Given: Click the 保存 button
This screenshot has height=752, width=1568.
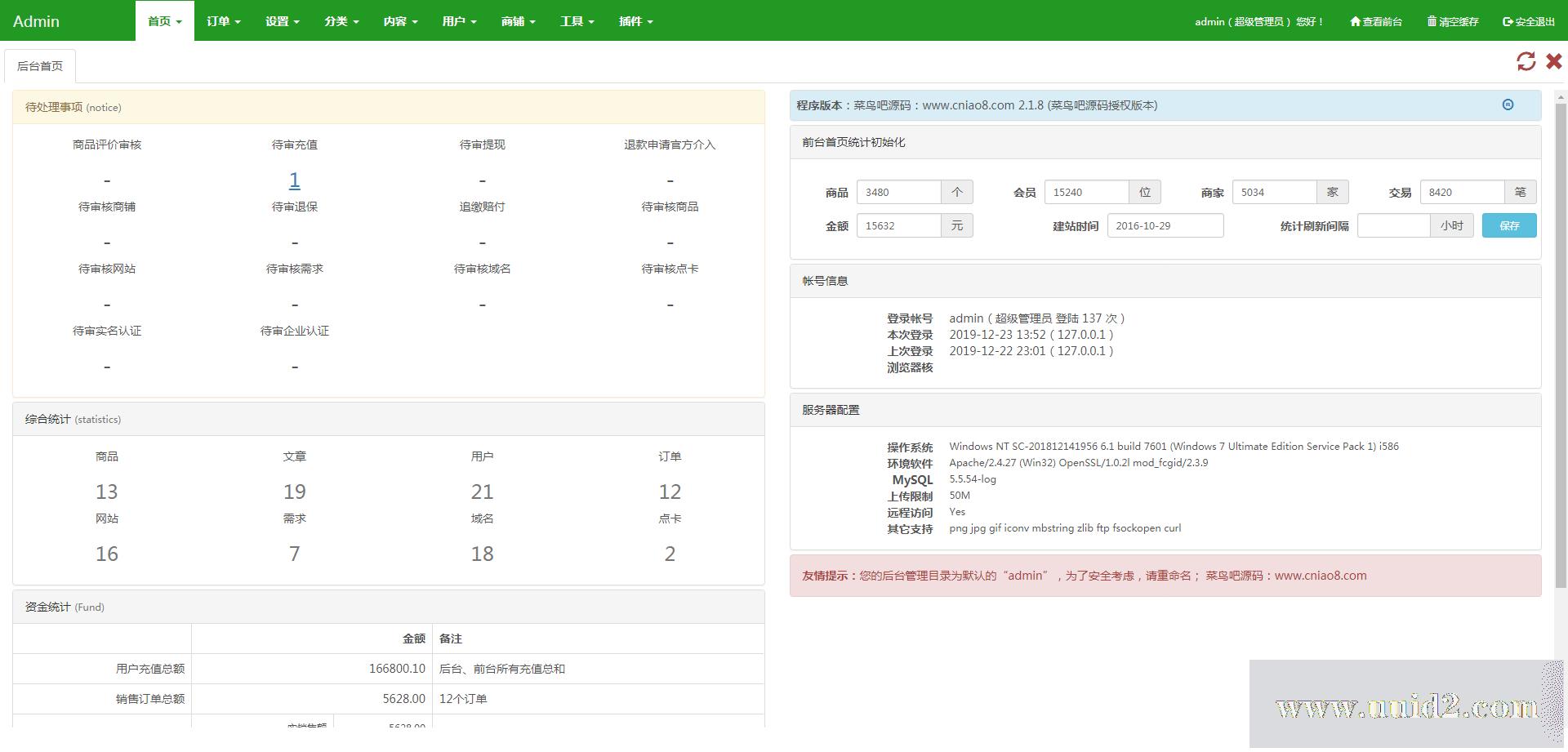Looking at the screenshot, I should 1508,226.
